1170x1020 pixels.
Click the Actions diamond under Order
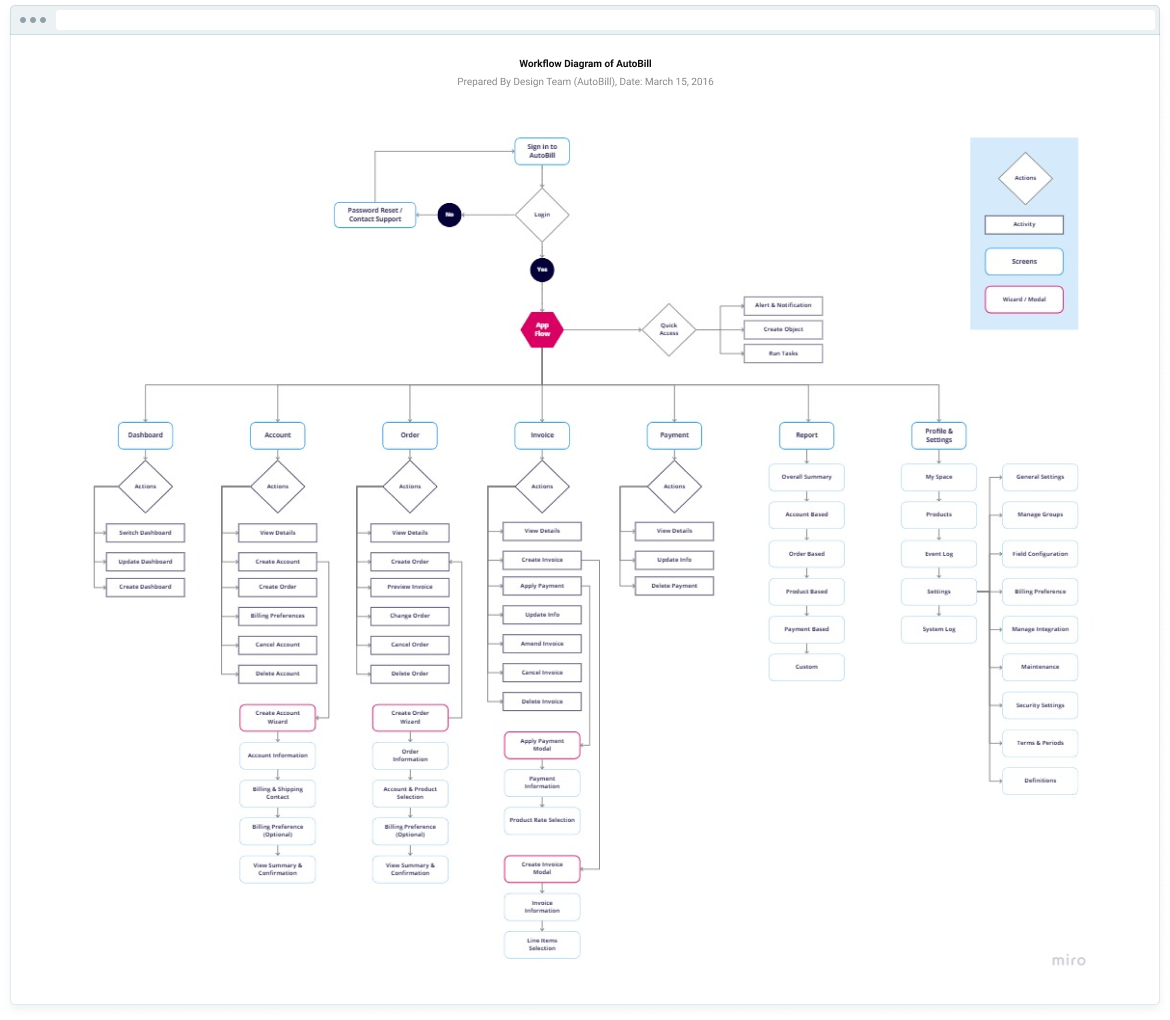(410, 486)
